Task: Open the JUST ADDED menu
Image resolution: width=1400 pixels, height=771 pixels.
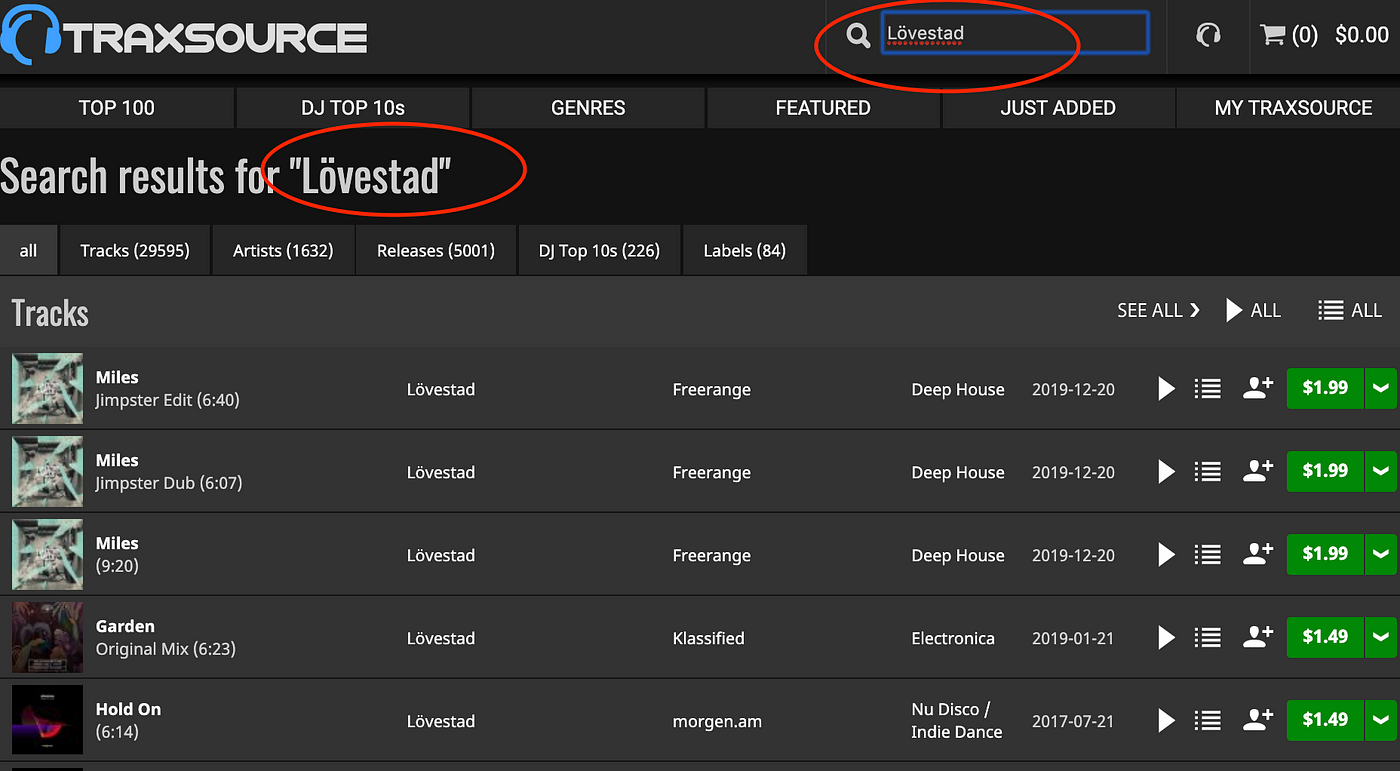Action: [x=1058, y=108]
